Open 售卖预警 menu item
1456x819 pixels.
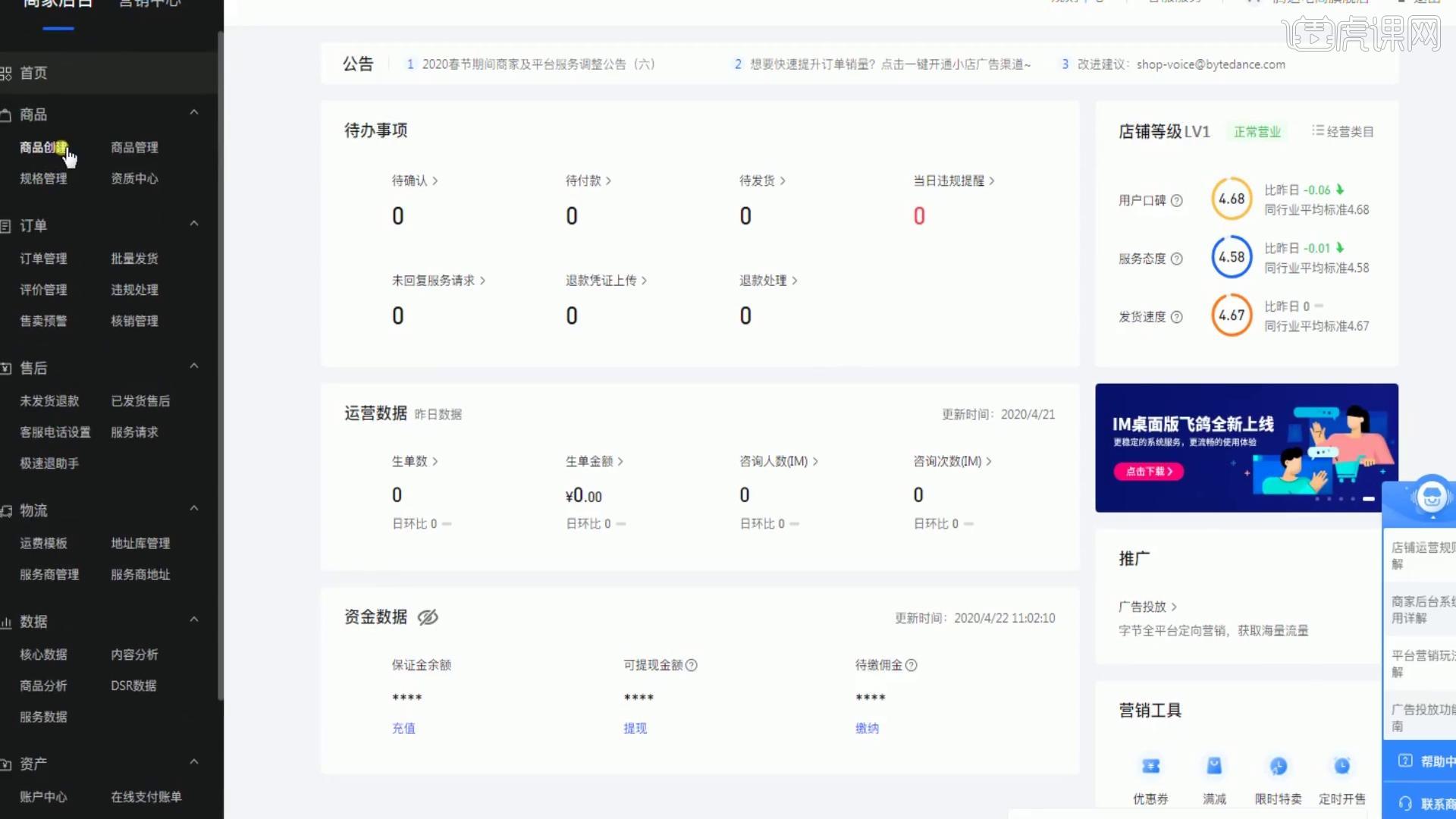coord(43,321)
